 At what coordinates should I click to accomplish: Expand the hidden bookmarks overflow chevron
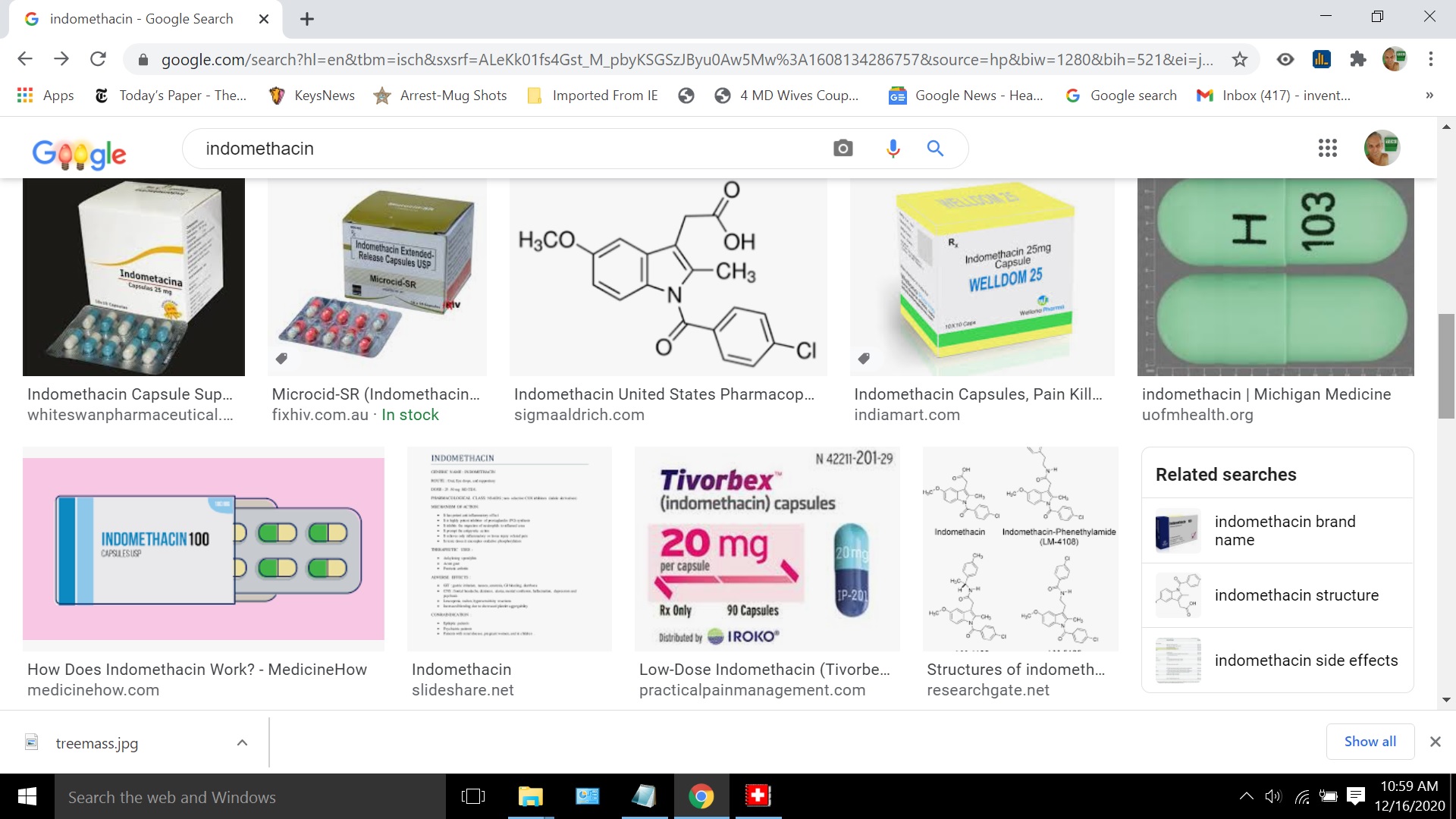(x=1429, y=96)
